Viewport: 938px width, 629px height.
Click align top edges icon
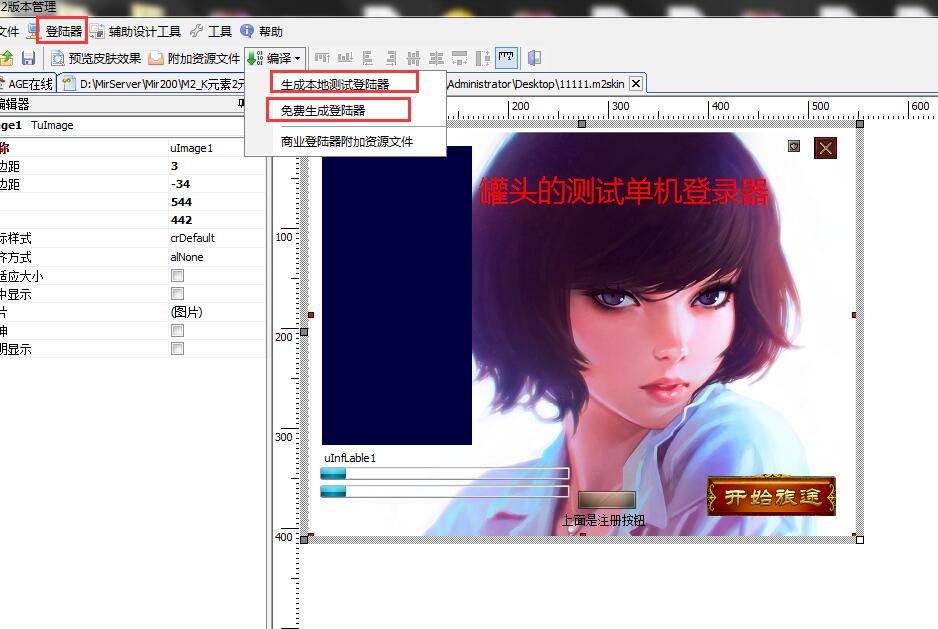tap(322, 58)
